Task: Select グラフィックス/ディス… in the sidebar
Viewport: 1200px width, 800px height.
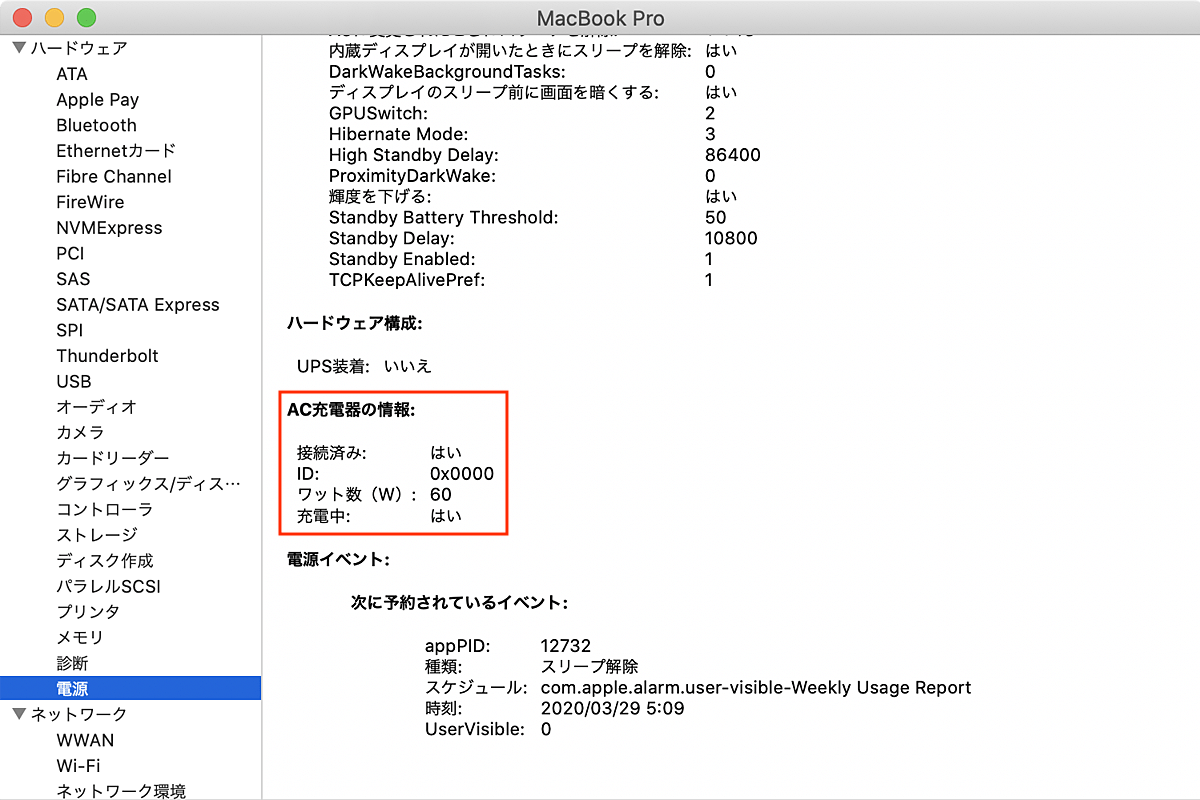Action: [x=149, y=484]
